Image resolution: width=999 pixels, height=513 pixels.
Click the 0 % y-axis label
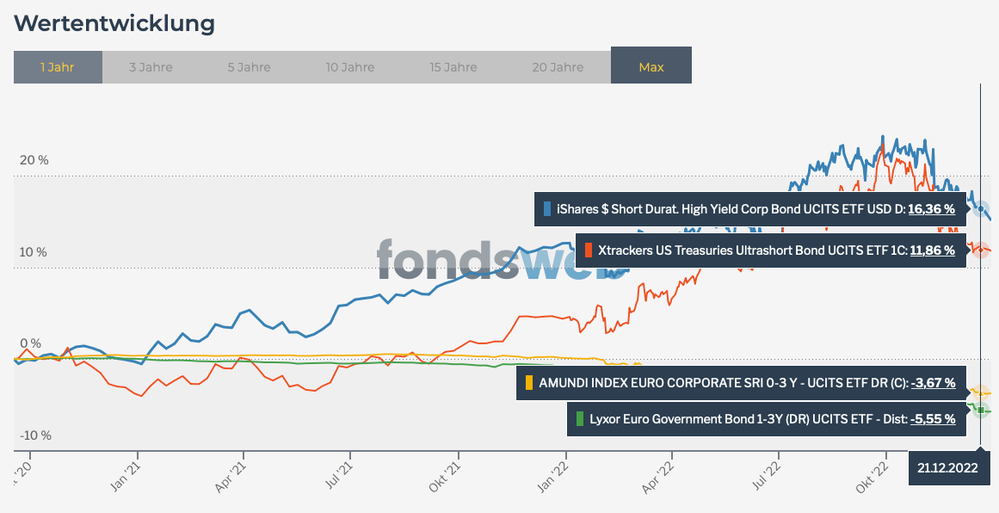point(31,343)
